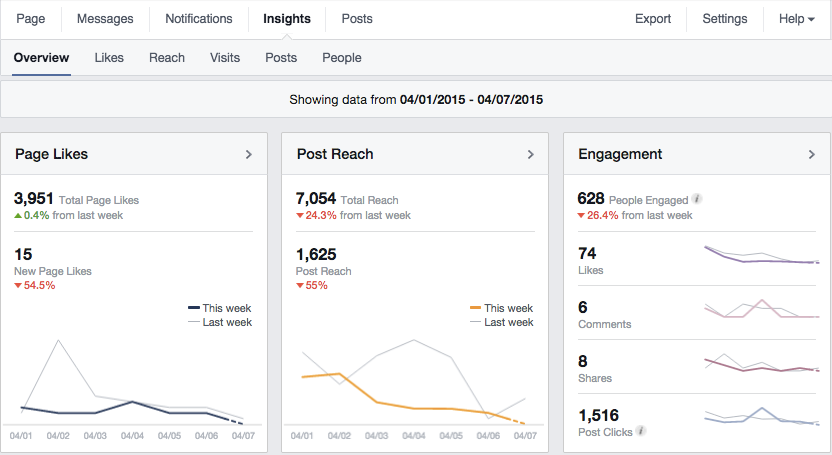Viewport: 832px width, 455px height.
Task: Open the Messages top tab
Action: [x=105, y=19]
